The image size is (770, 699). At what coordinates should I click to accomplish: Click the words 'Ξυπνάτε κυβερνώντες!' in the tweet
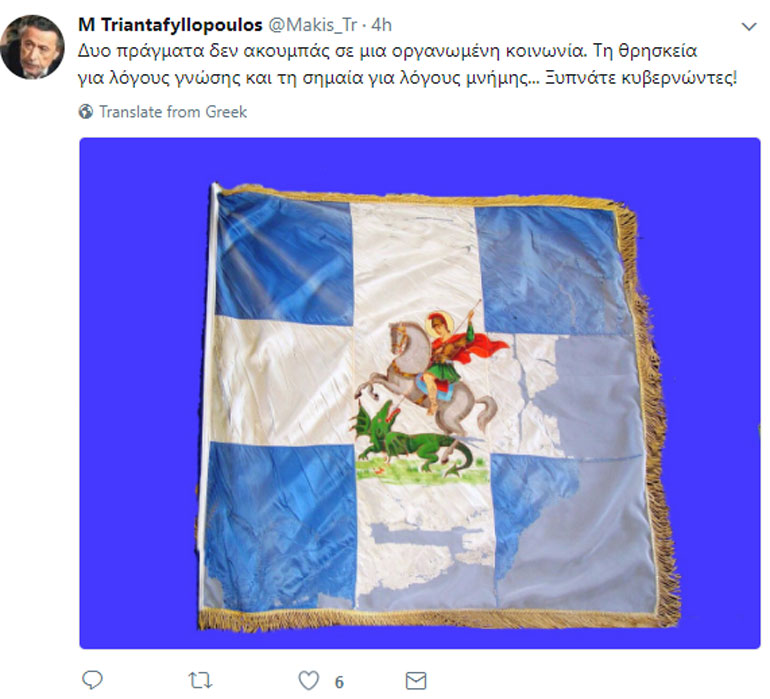tap(641, 79)
